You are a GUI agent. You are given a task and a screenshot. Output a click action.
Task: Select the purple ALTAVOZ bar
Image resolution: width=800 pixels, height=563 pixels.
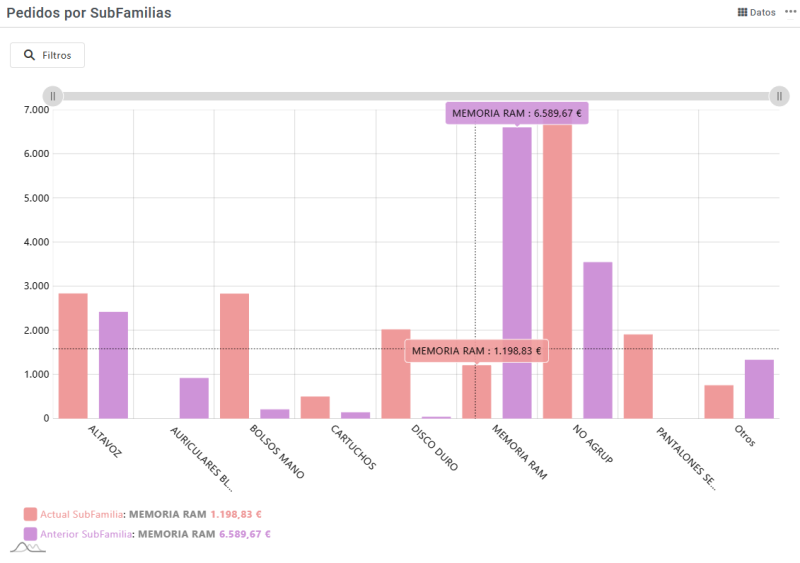pyautogui.click(x=113, y=365)
